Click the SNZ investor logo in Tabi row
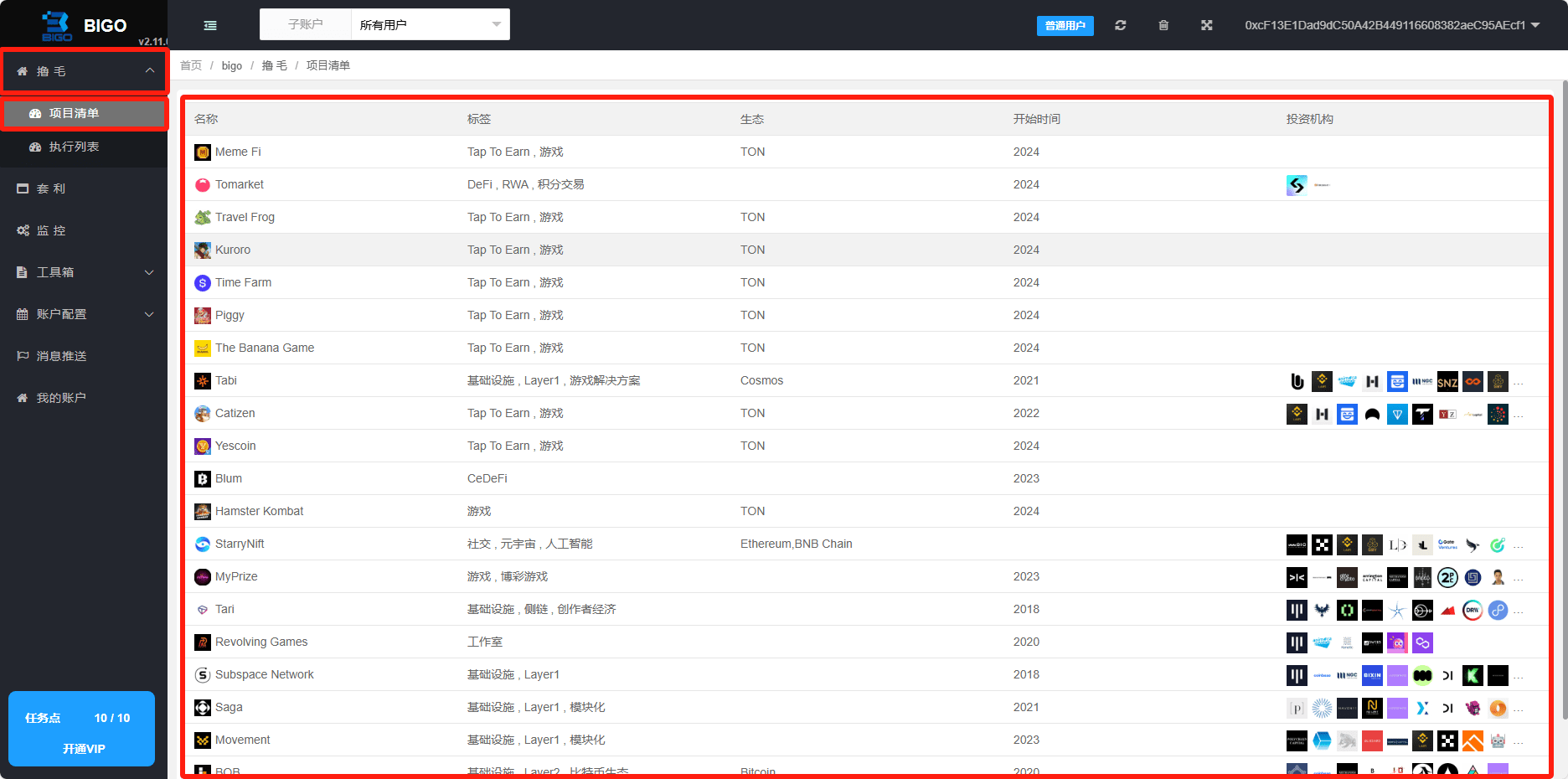Screen dimensions: 1568x779 pos(1447,382)
